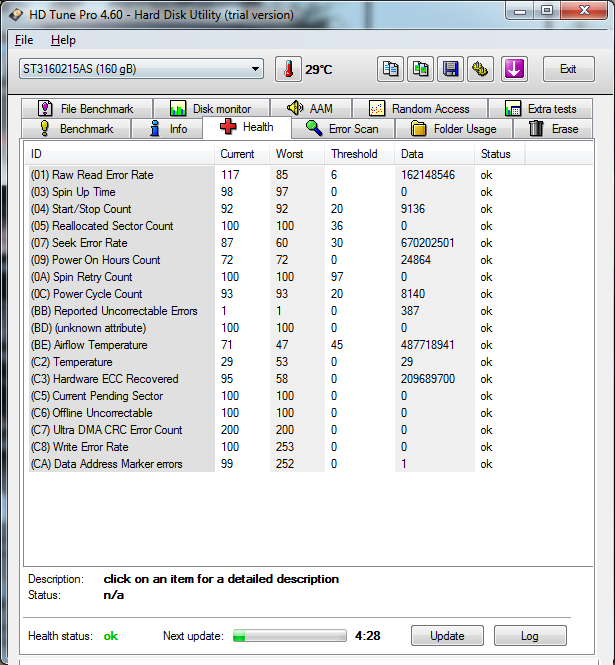The height and width of the screenshot is (665, 615).
Task: Minimize the HD Tune Pro window
Action: click(x=520, y=10)
